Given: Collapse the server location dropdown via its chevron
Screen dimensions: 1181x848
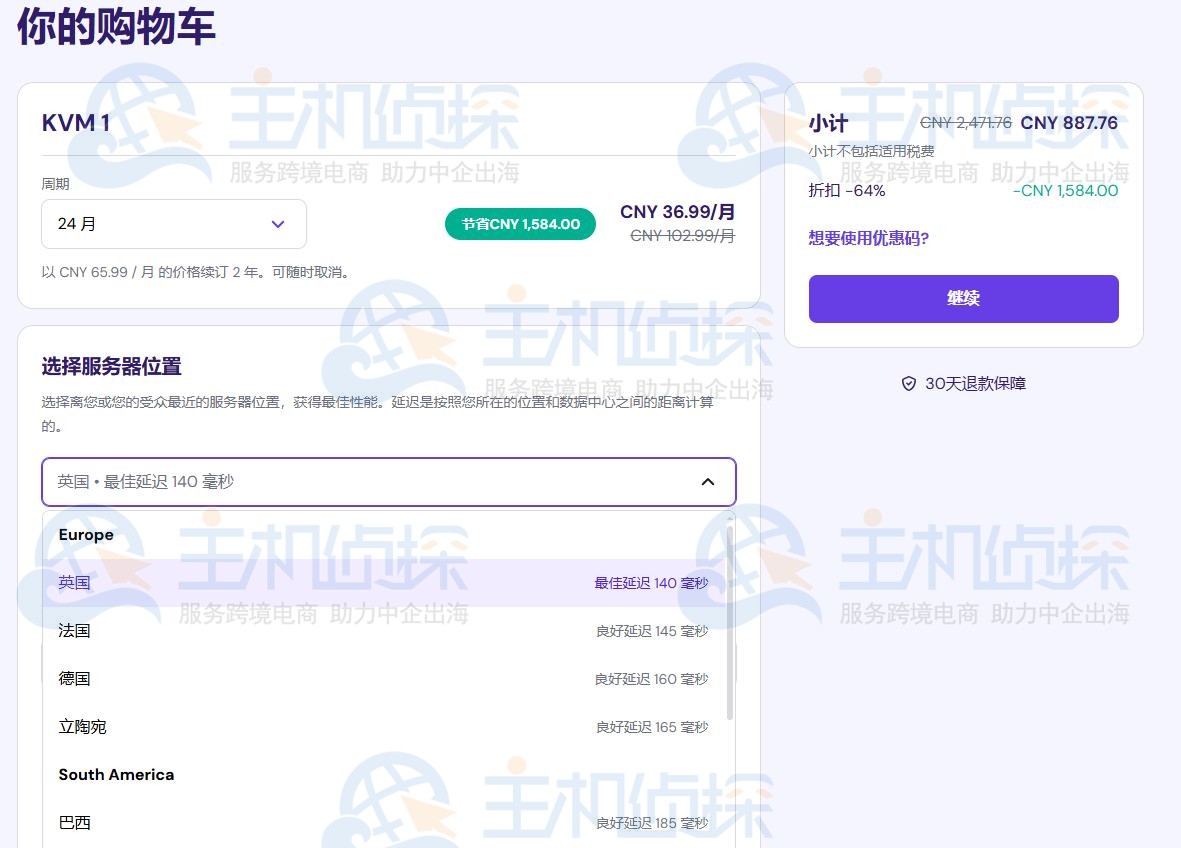Looking at the screenshot, I should (708, 481).
